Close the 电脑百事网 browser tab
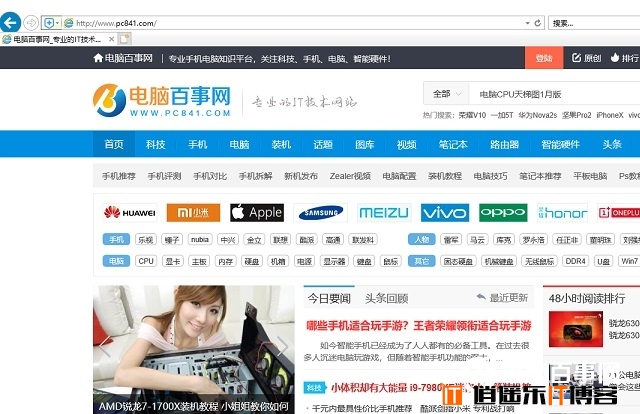640x414 pixels. pyautogui.click(x=111, y=39)
